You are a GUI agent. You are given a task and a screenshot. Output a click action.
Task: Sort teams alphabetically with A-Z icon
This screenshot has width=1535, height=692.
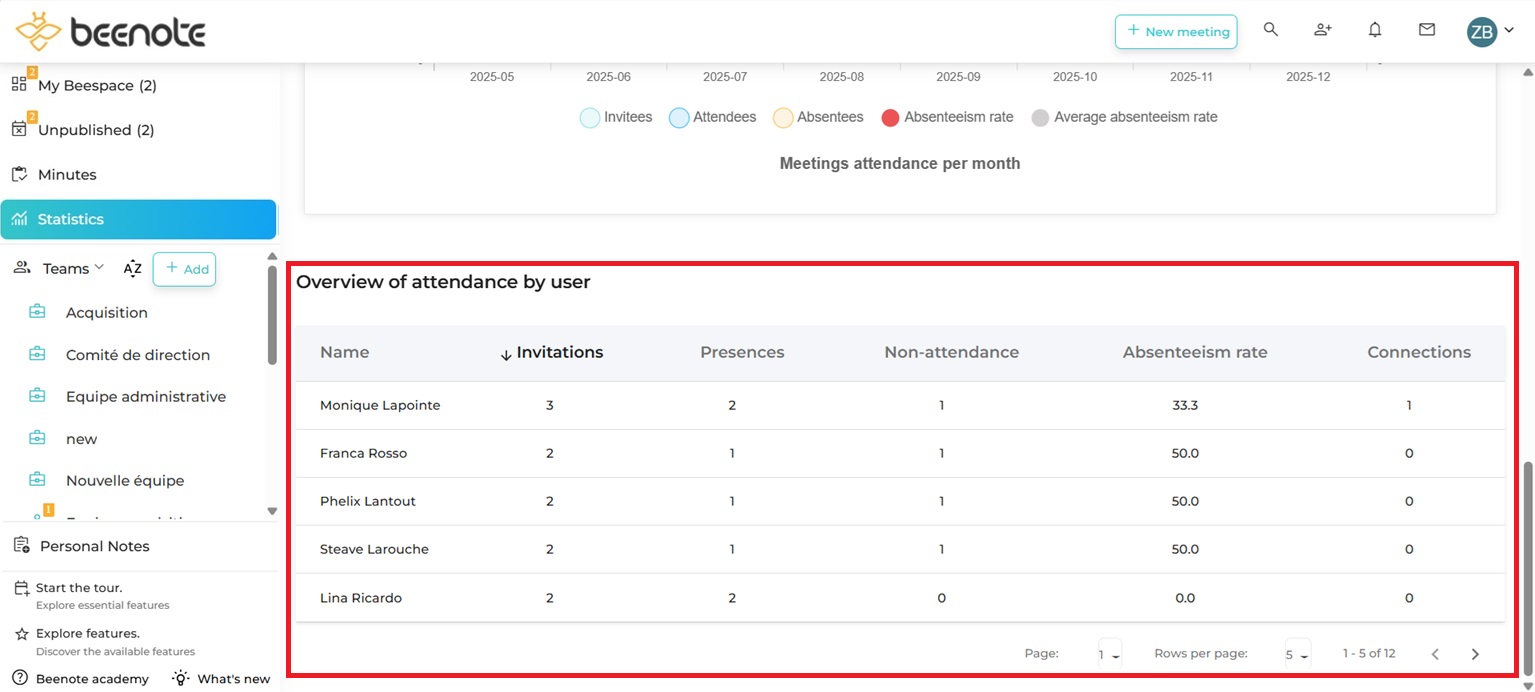point(132,268)
